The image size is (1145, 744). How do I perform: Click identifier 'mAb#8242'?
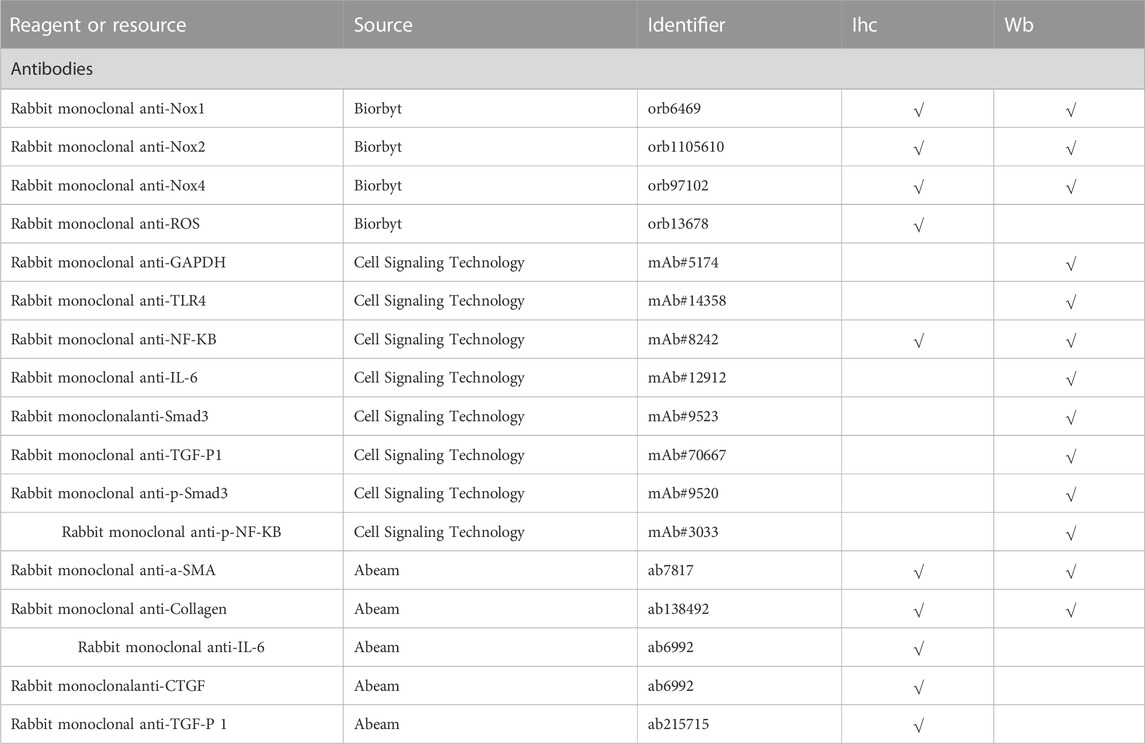[x=683, y=339]
